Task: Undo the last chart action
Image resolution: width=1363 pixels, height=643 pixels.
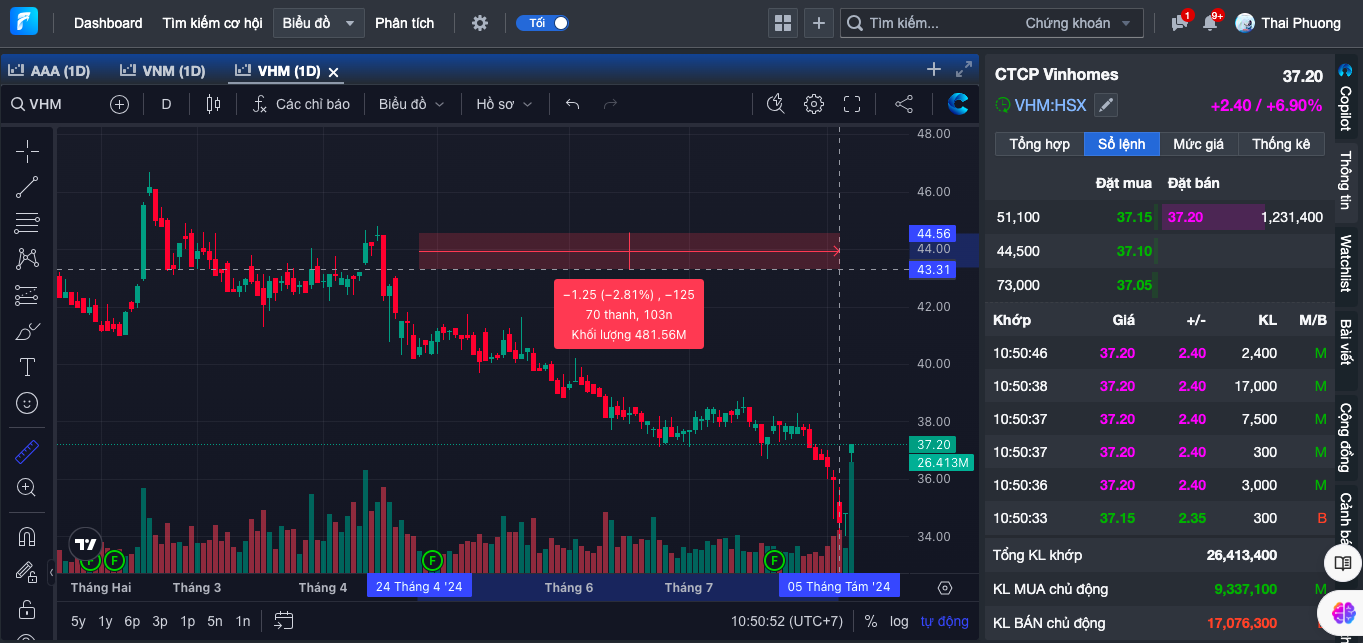Action: tap(572, 104)
